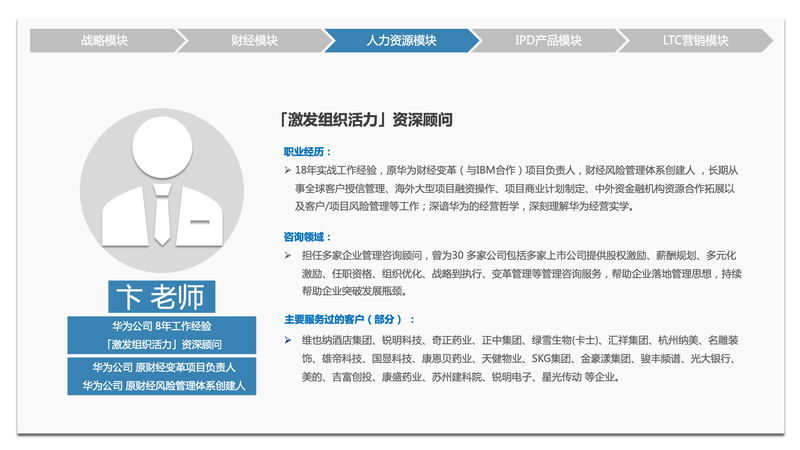The image size is (800, 450).
Task: Select the 卞老师 name label
Action: [161, 297]
